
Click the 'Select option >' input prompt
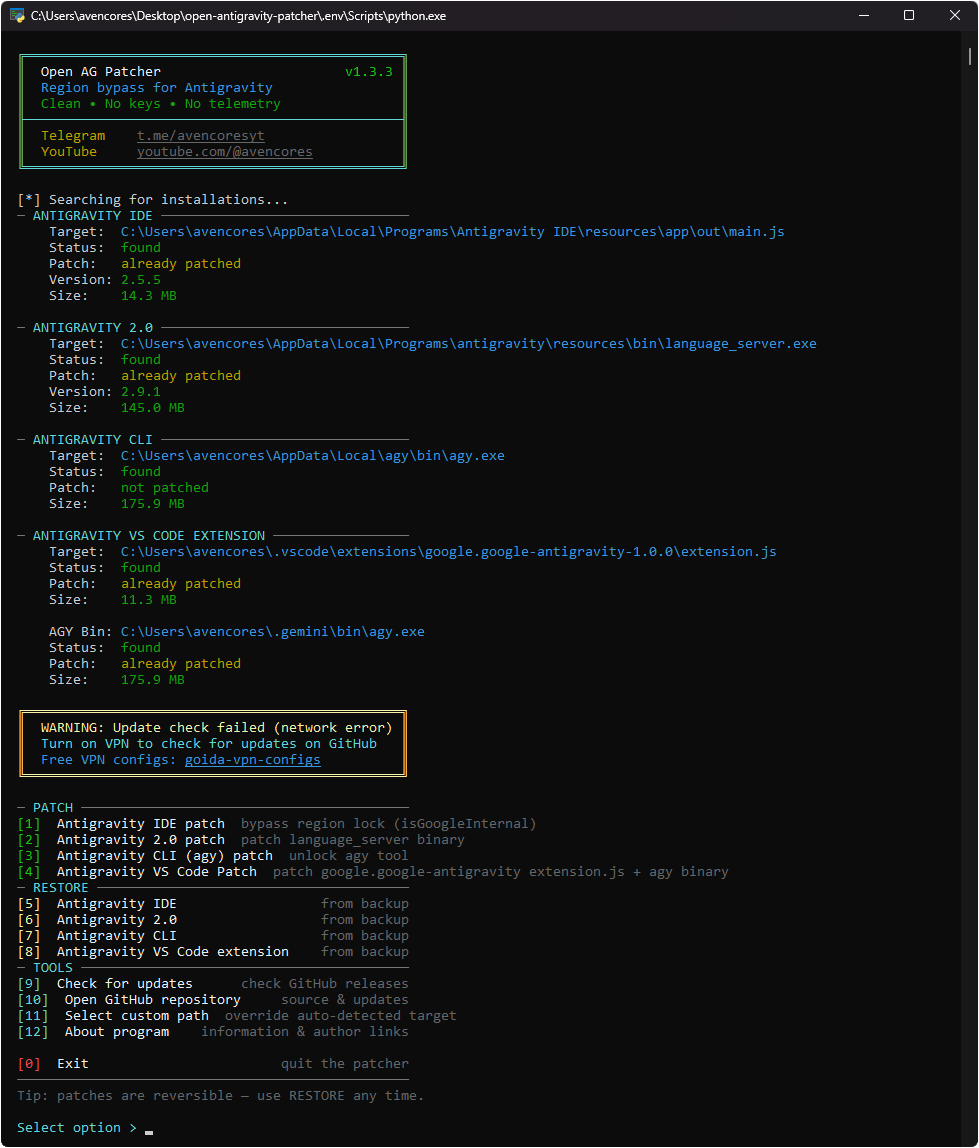[x=77, y=1128]
